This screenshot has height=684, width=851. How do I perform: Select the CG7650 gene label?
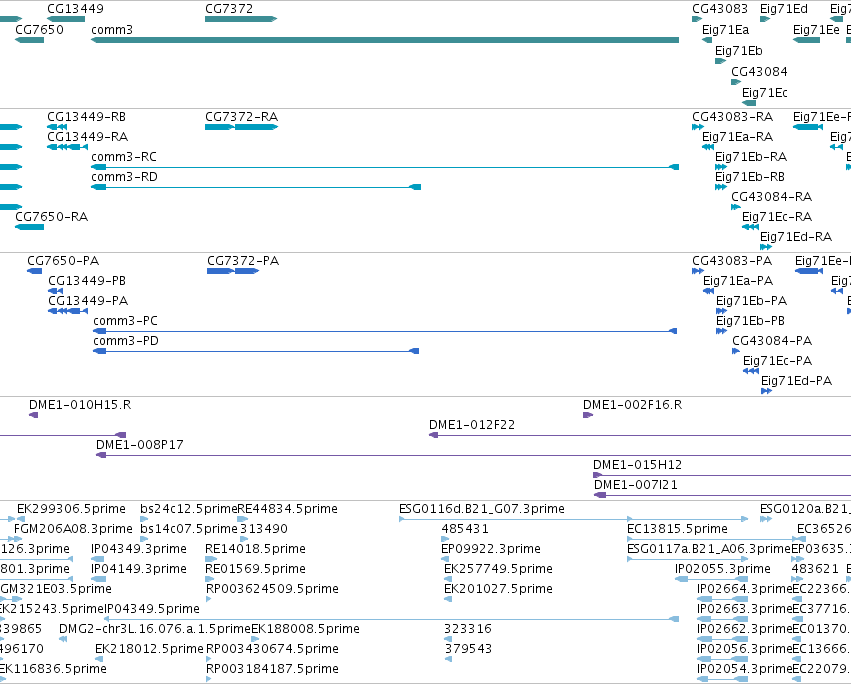click(x=39, y=30)
